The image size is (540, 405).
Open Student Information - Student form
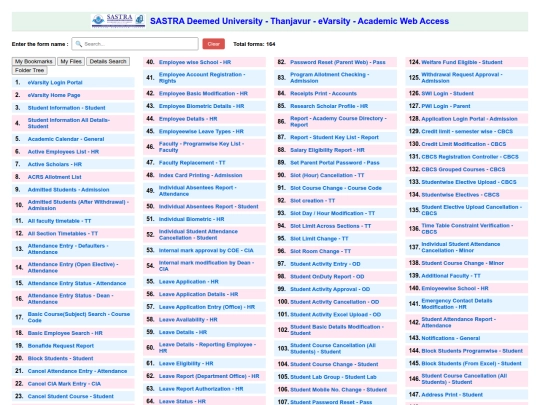click(x=66, y=108)
